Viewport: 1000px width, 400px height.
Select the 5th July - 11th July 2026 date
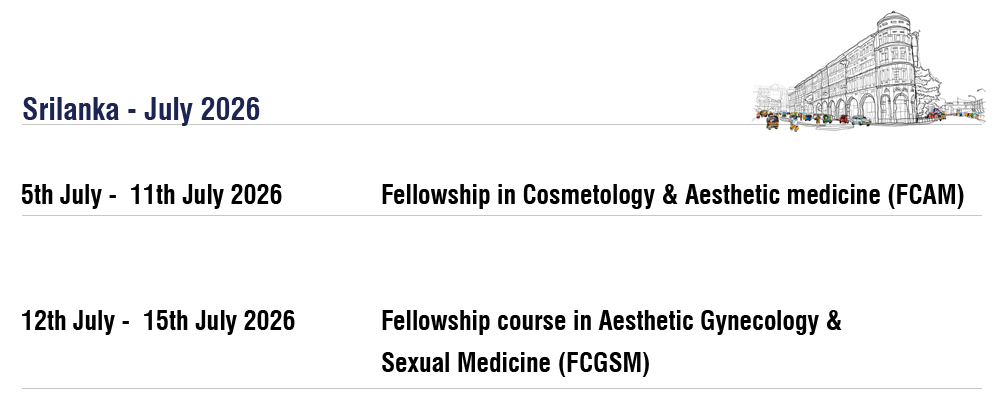pos(151,195)
